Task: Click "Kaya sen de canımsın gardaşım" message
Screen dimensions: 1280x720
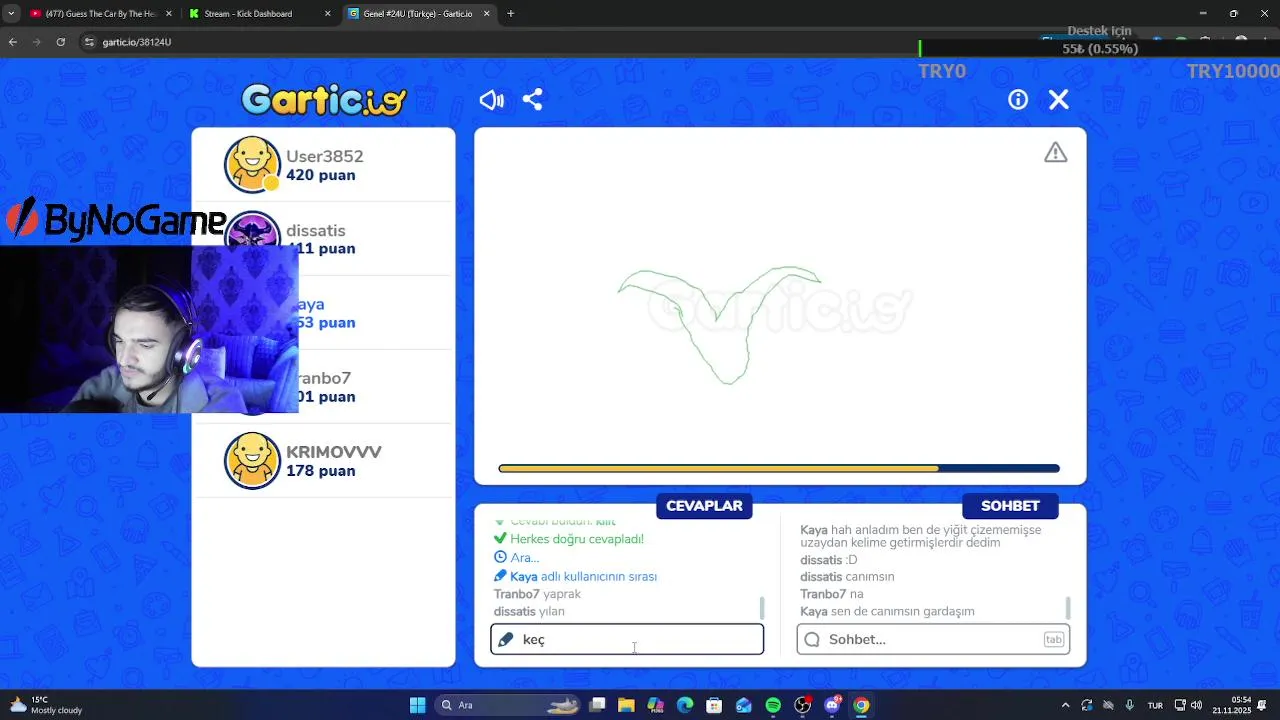Action: 887,611
